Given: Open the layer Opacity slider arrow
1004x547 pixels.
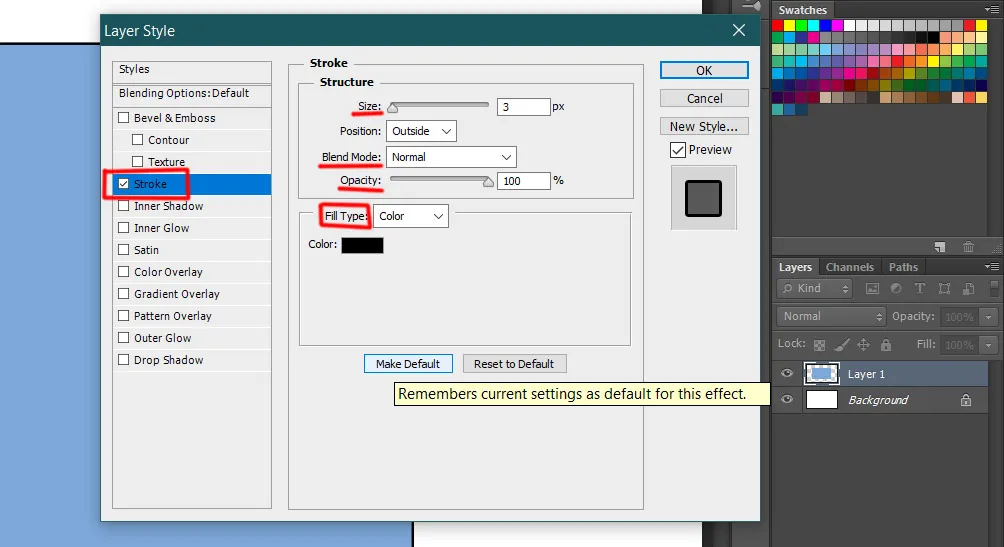Looking at the screenshot, I should tap(989, 317).
